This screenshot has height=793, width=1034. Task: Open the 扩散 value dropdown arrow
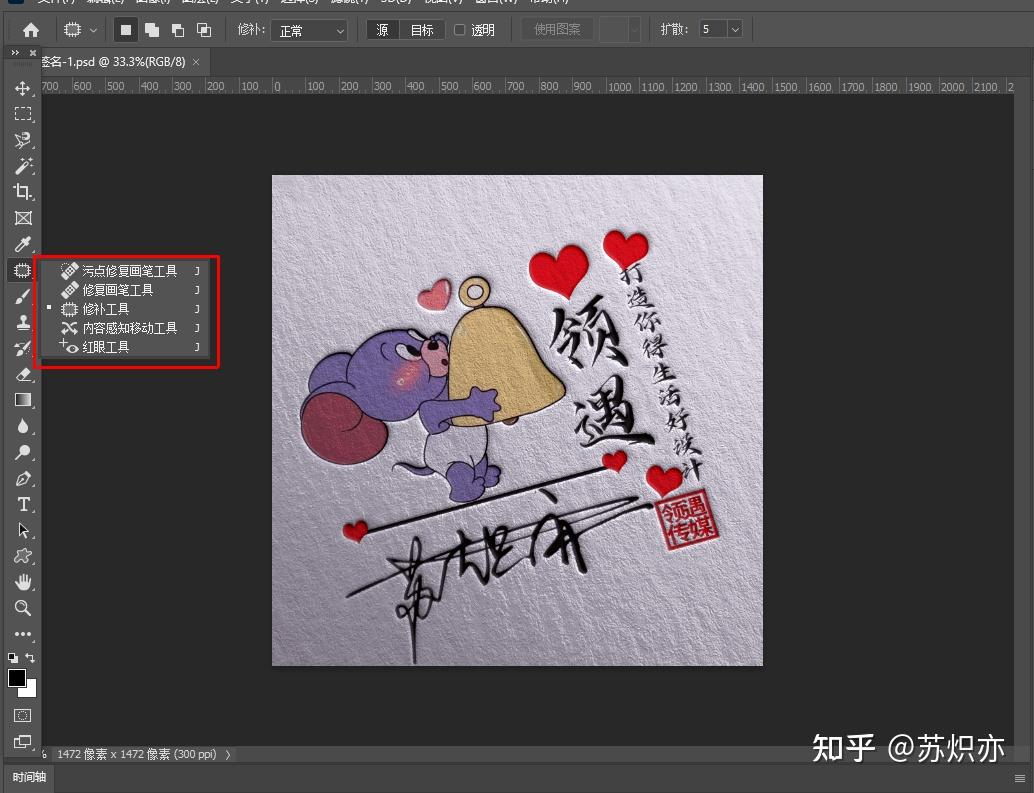735,30
